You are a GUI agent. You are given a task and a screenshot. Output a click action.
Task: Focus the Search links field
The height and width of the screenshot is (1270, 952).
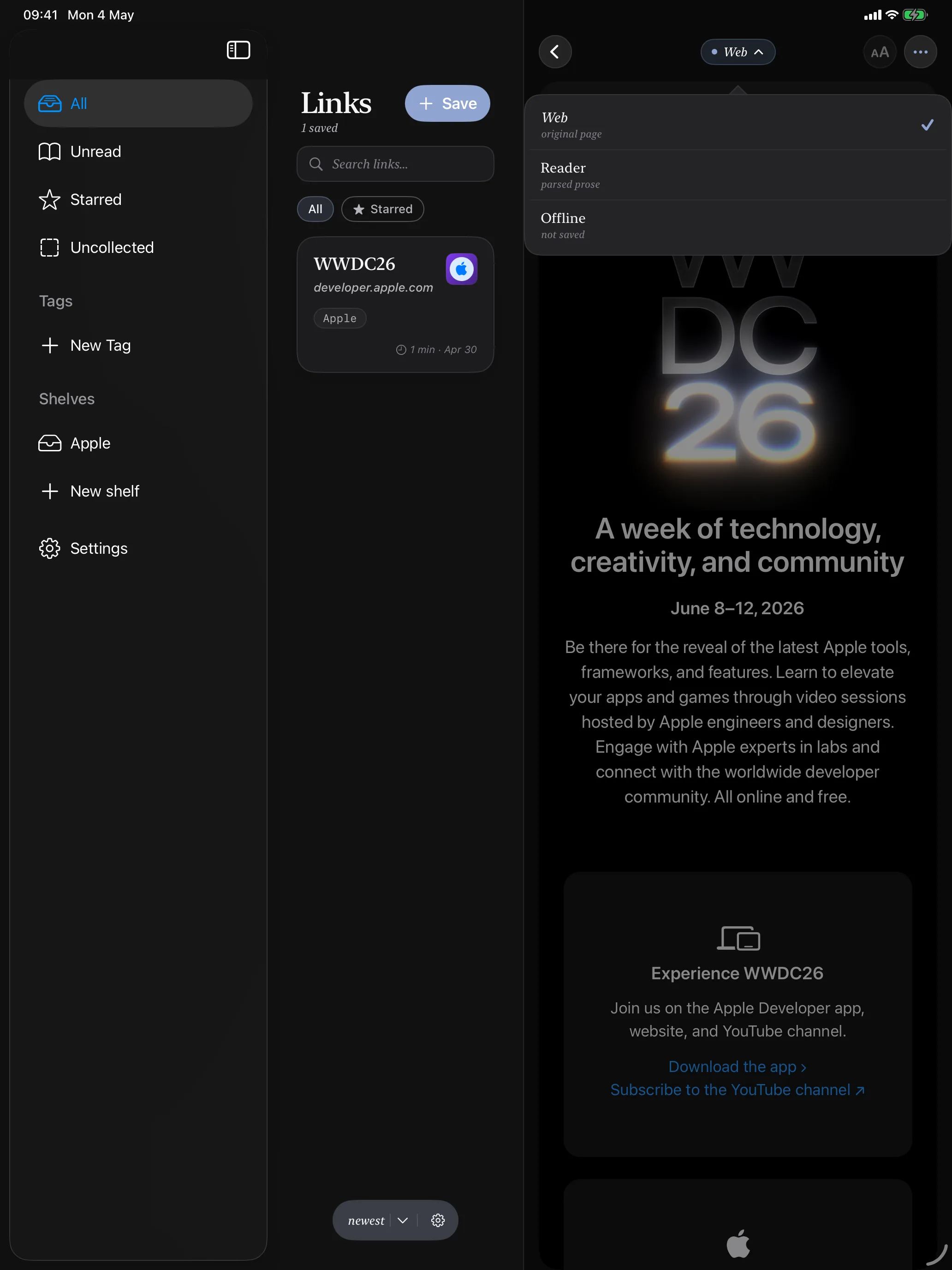point(395,164)
